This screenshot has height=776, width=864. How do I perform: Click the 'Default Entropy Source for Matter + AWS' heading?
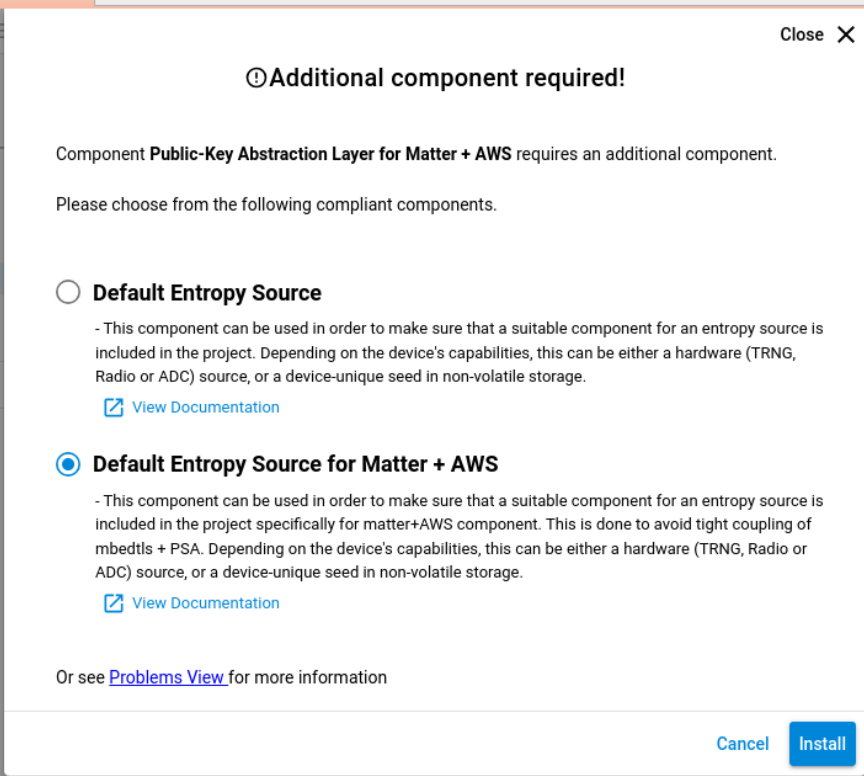pos(295,464)
